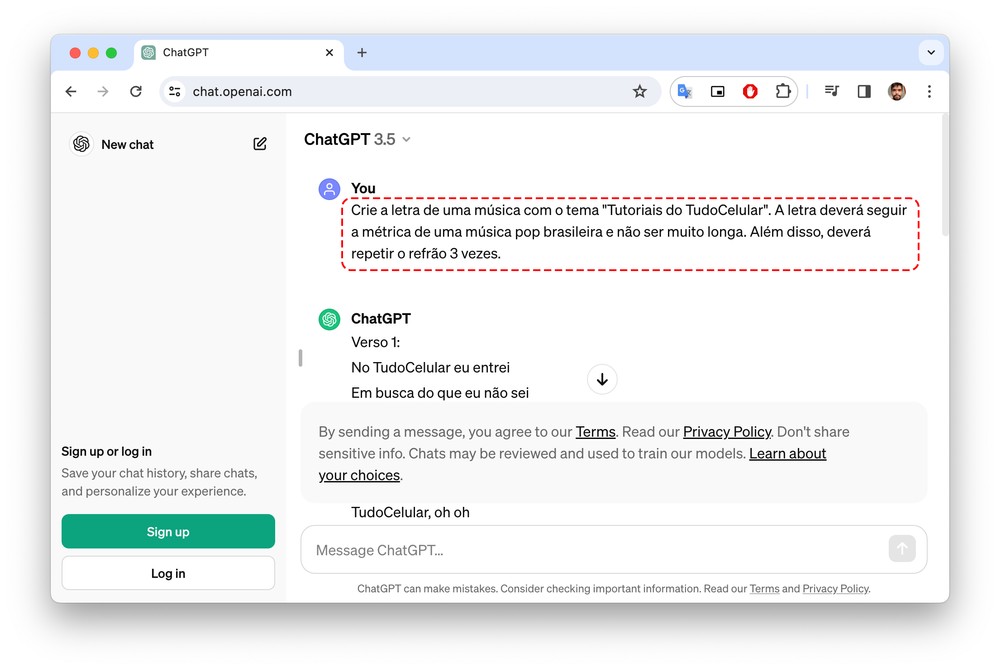Click the address bar showing chat.openai.com
This screenshot has height=670, width=1000.
coord(408,92)
